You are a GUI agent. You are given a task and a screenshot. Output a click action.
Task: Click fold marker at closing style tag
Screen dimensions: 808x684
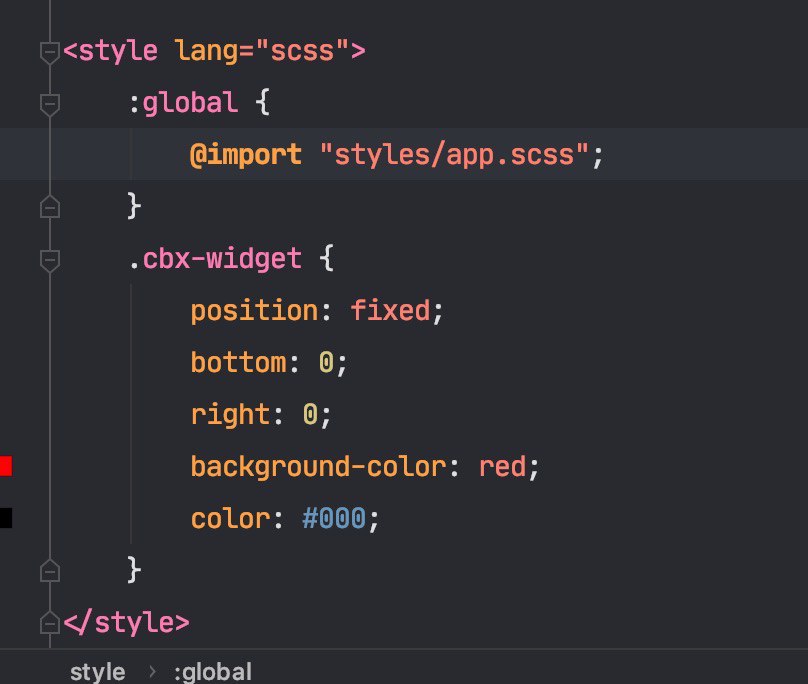50,623
